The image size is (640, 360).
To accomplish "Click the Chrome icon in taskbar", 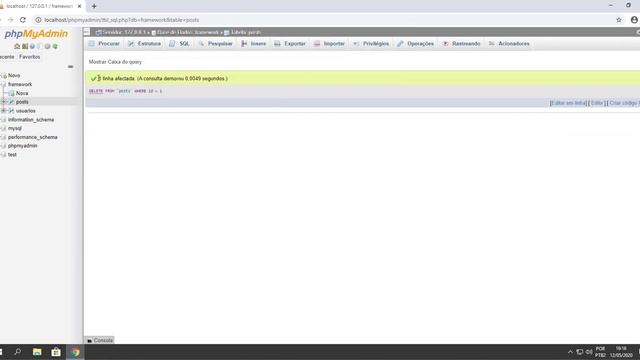I will [x=75, y=352].
